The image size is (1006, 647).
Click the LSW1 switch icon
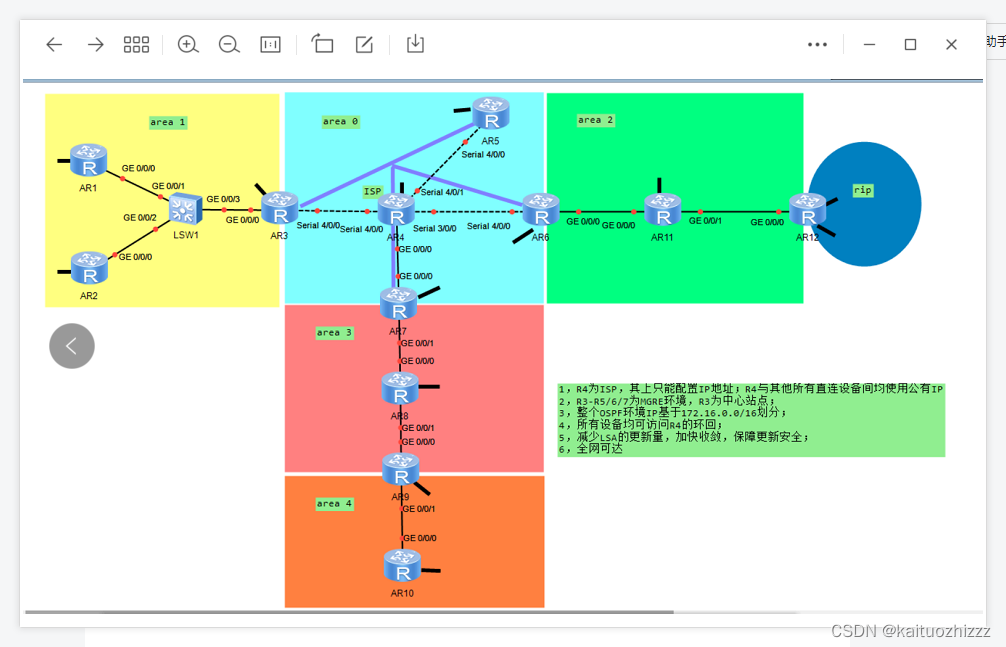[185, 209]
